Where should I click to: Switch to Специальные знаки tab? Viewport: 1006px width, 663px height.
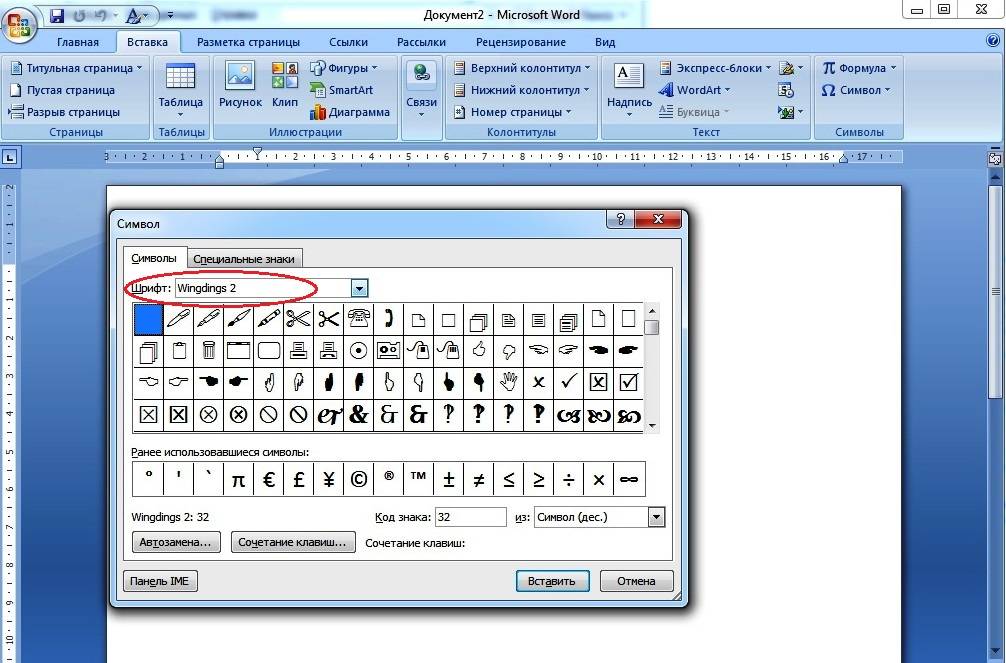[244, 259]
